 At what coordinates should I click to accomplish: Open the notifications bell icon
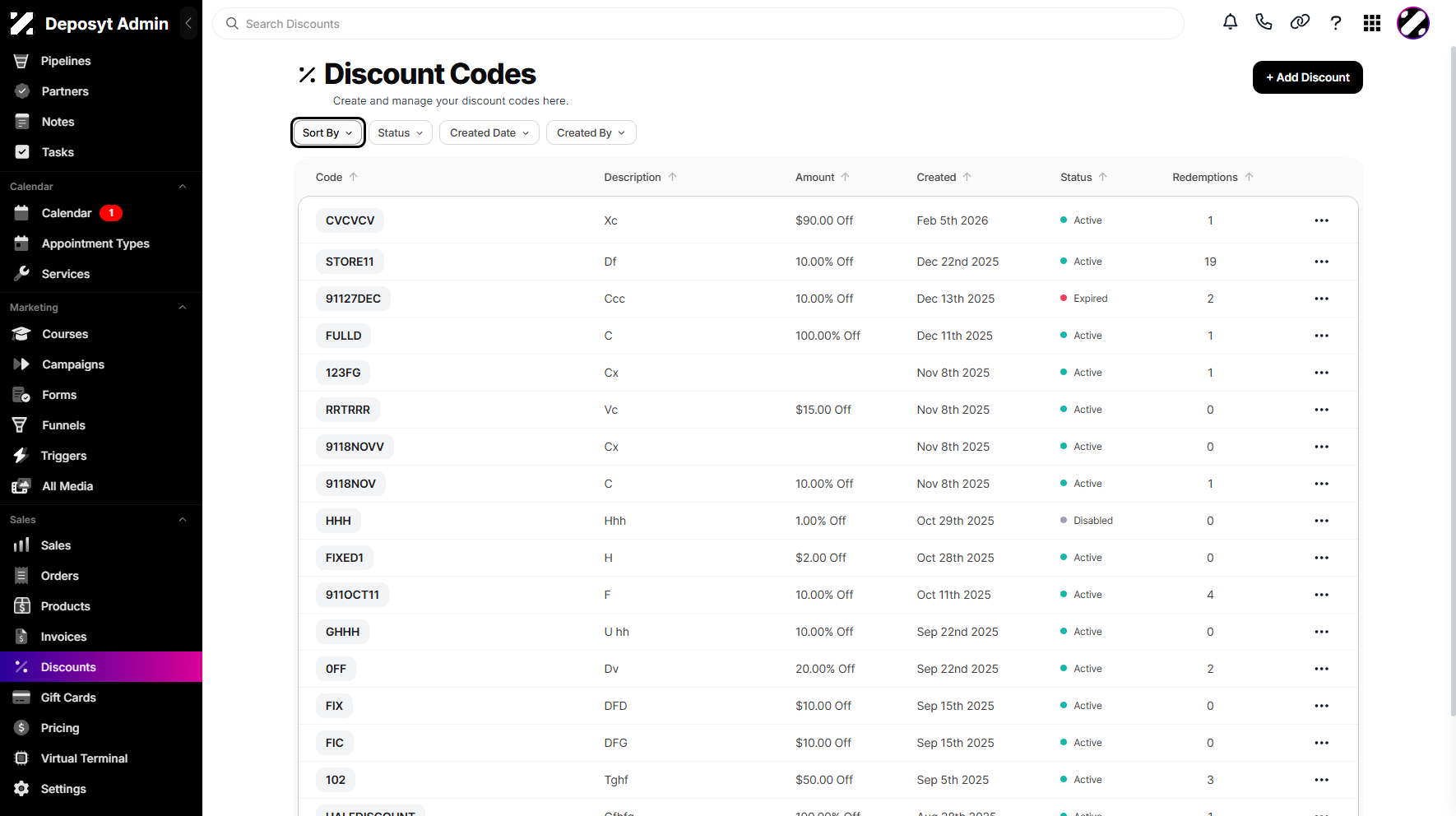coord(1230,23)
